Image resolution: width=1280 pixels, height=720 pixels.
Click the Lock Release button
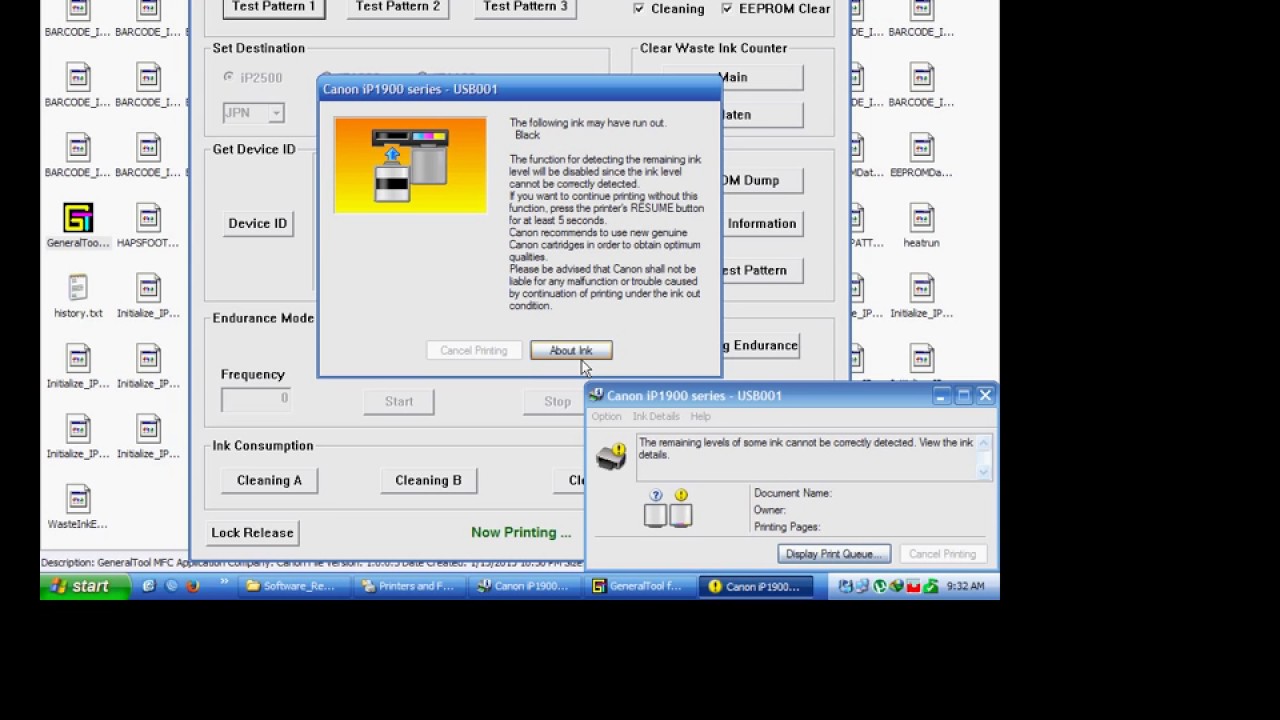(x=252, y=532)
